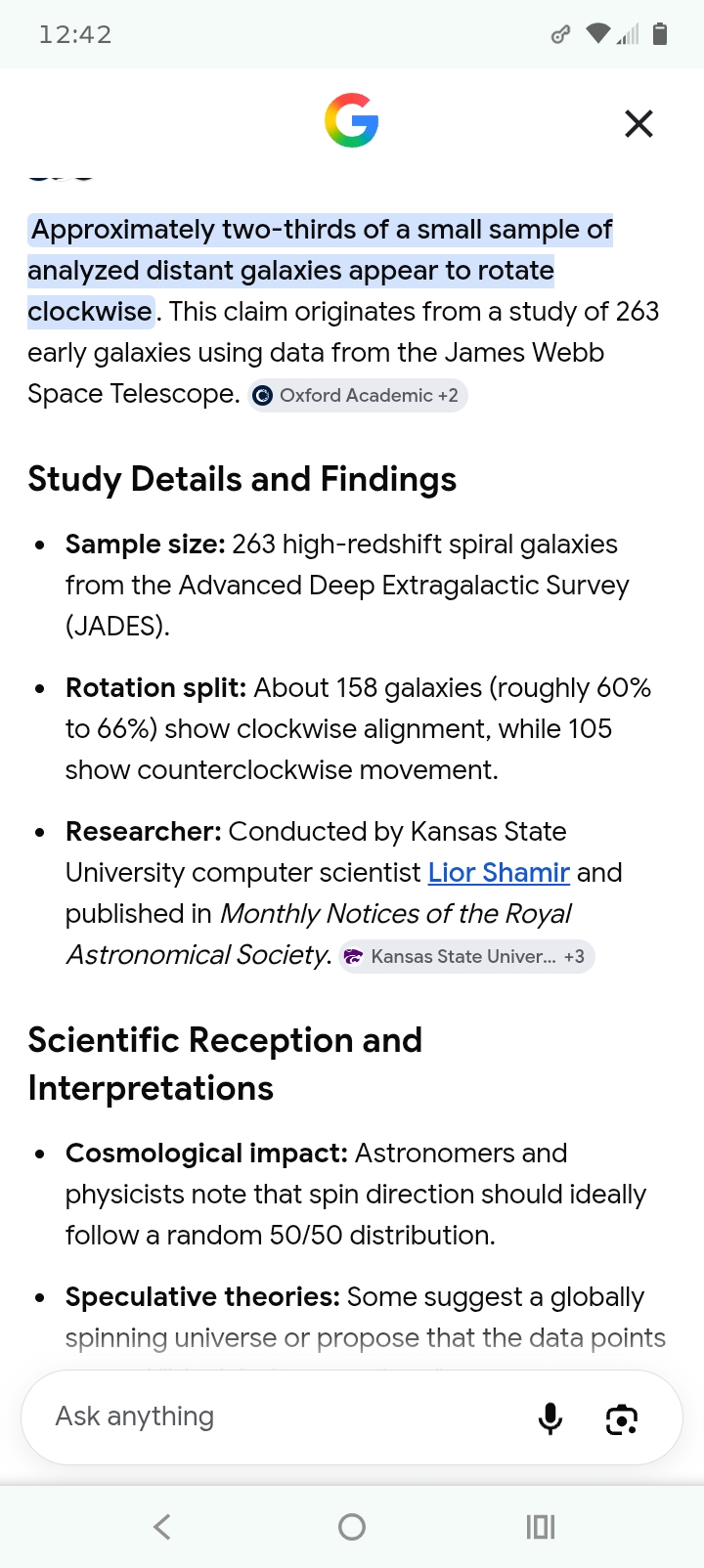Tap the battery icon in status bar
704x1568 pixels.
pyautogui.click(x=660, y=34)
